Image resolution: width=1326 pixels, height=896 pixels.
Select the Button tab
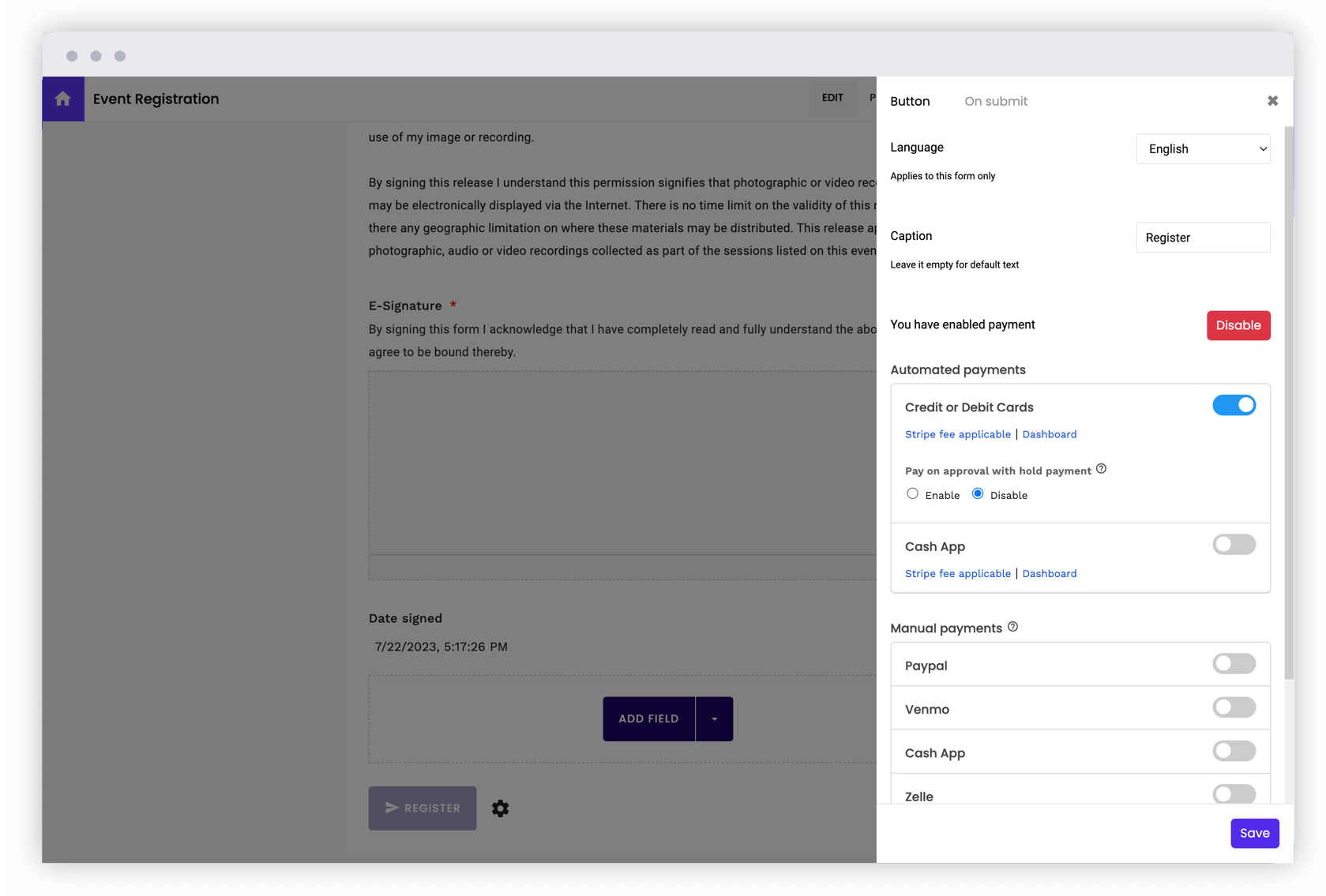pyautogui.click(x=910, y=100)
